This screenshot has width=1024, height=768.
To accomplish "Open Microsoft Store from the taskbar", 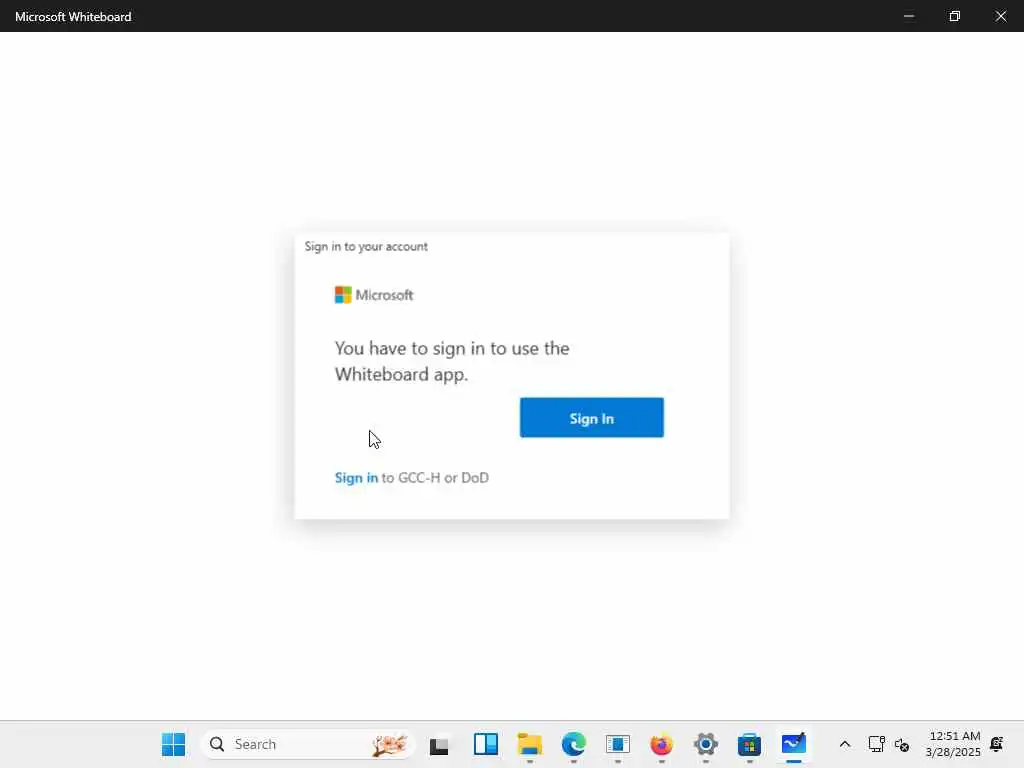I will (x=749, y=744).
